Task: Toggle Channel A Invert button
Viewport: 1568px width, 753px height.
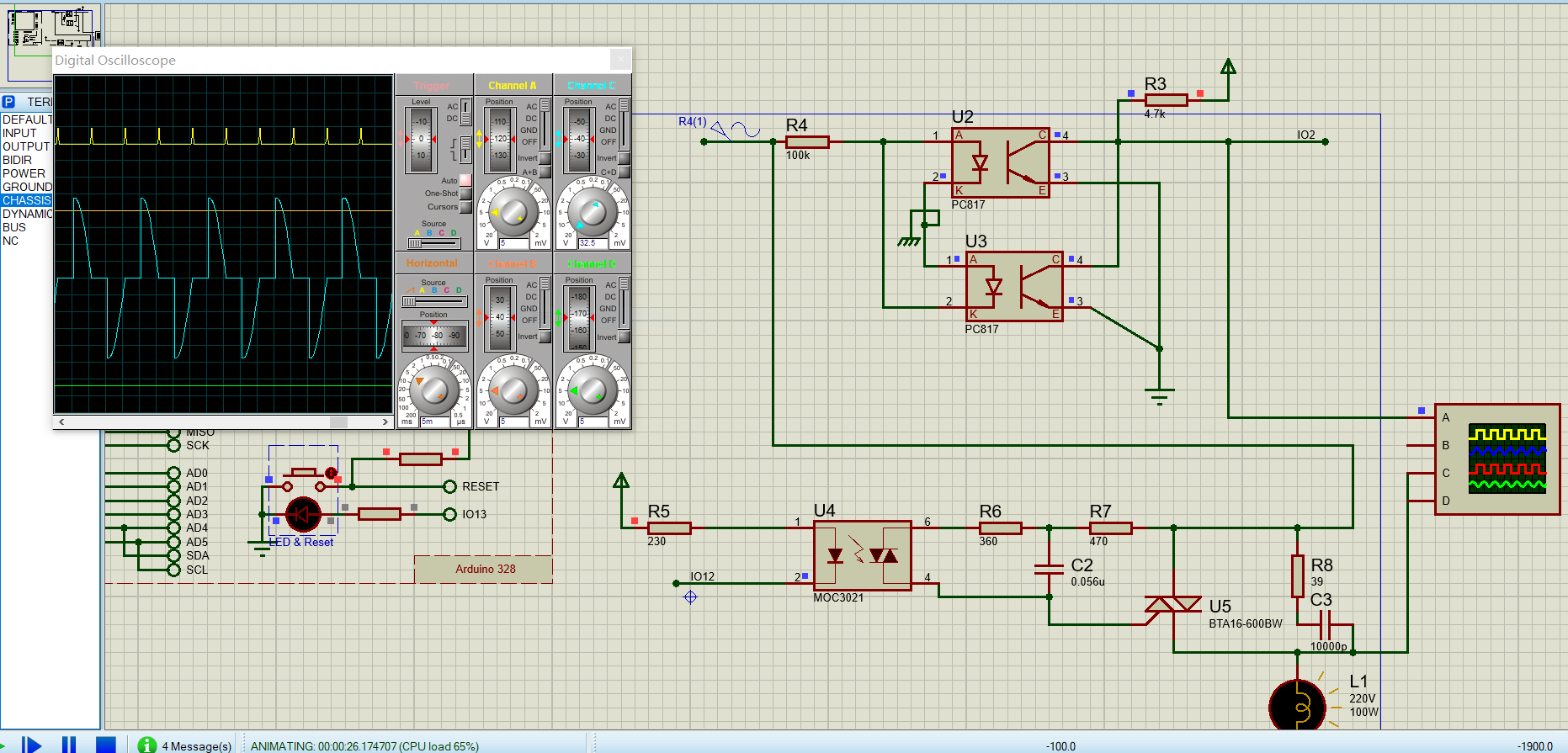Action: (x=545, y=158)
